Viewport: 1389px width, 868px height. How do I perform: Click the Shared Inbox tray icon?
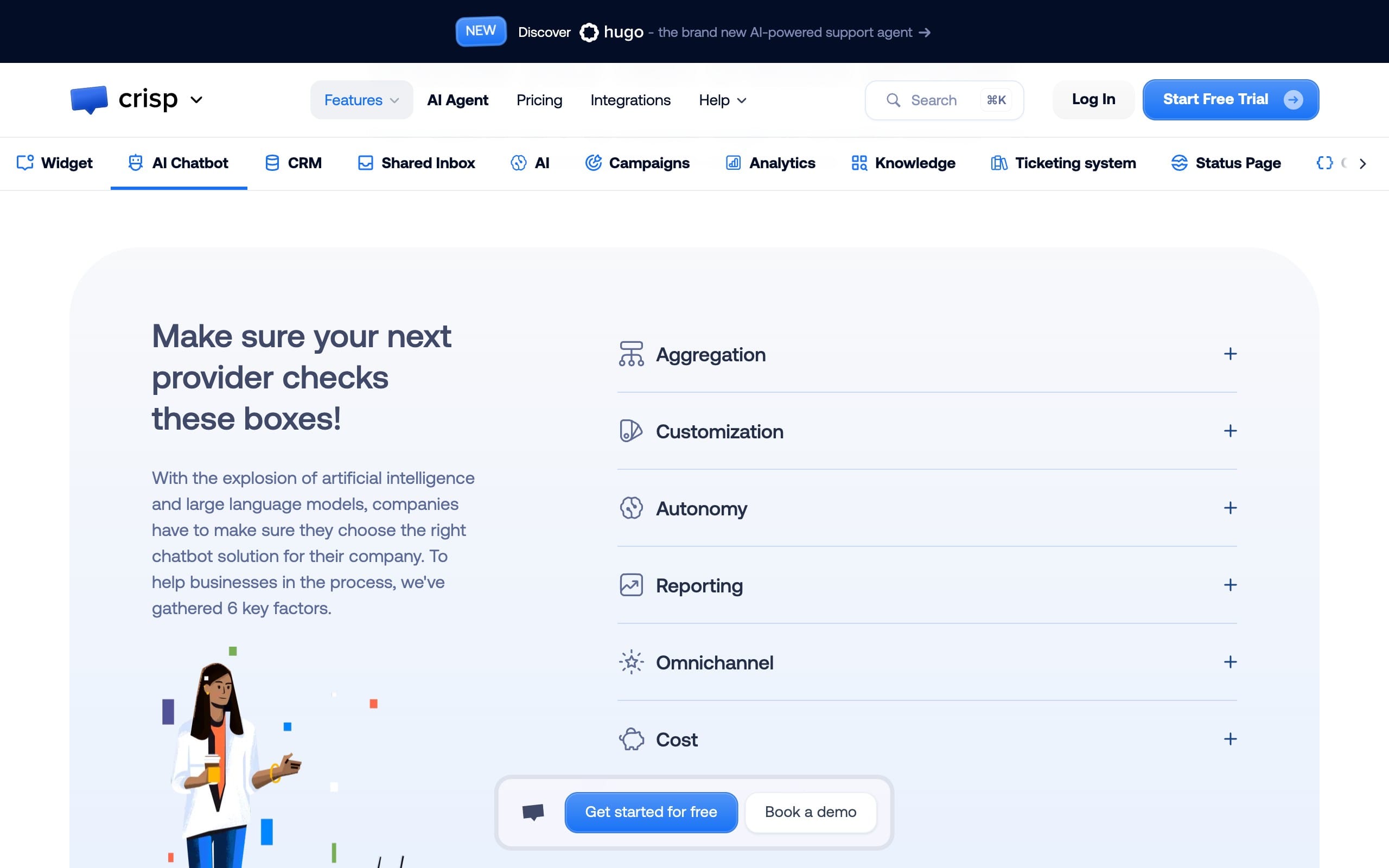click(366, 163)
